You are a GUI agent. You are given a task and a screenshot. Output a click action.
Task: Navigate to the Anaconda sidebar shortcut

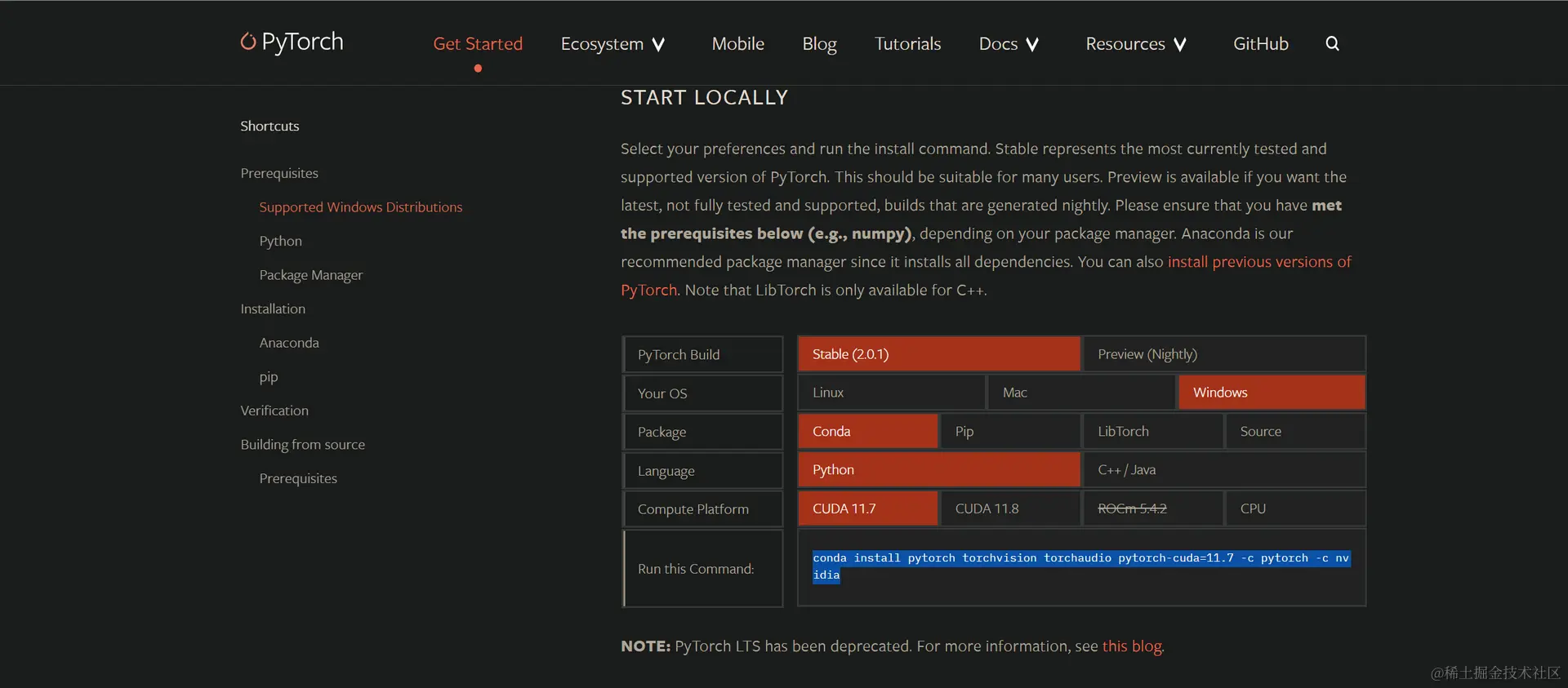pos(289,343)
